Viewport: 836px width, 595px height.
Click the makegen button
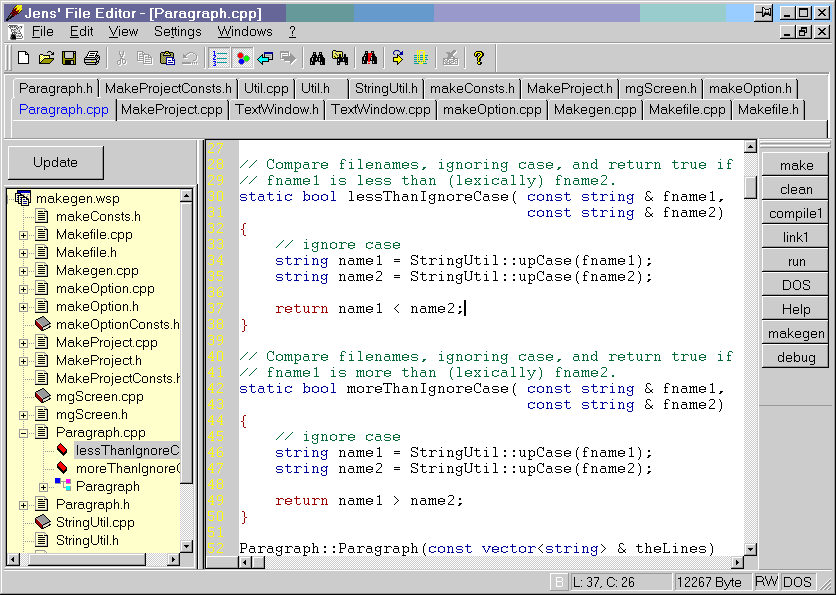coord(796,333)
